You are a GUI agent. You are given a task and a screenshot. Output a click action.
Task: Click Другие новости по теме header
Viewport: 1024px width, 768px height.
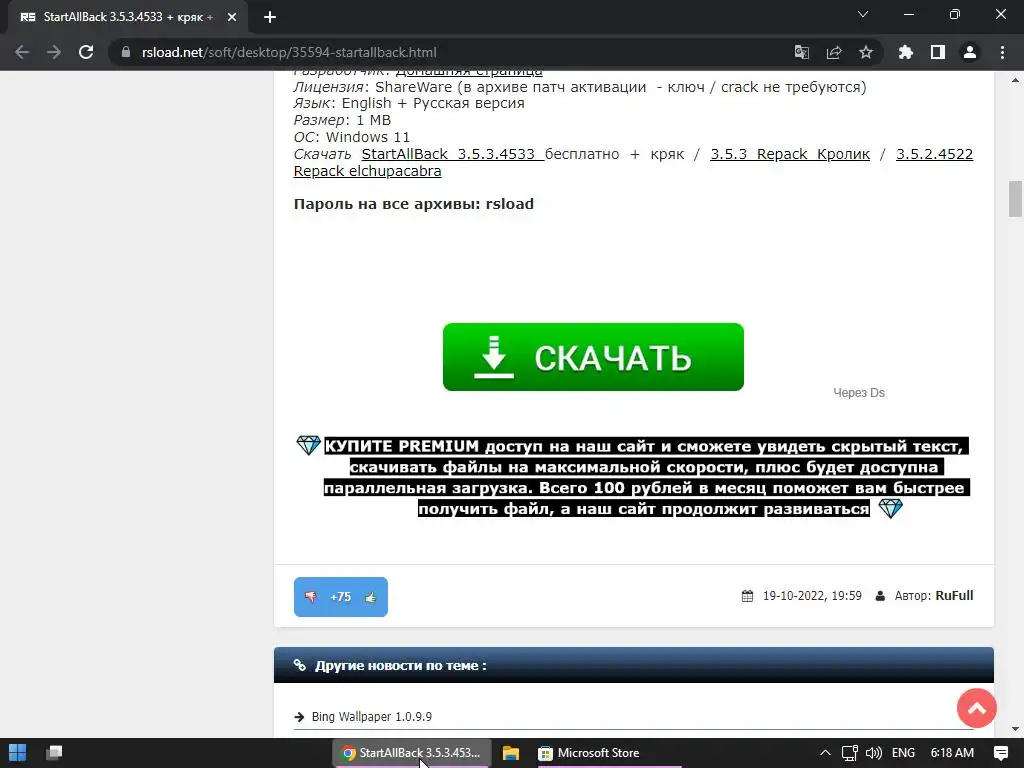[x=400, y=665]
